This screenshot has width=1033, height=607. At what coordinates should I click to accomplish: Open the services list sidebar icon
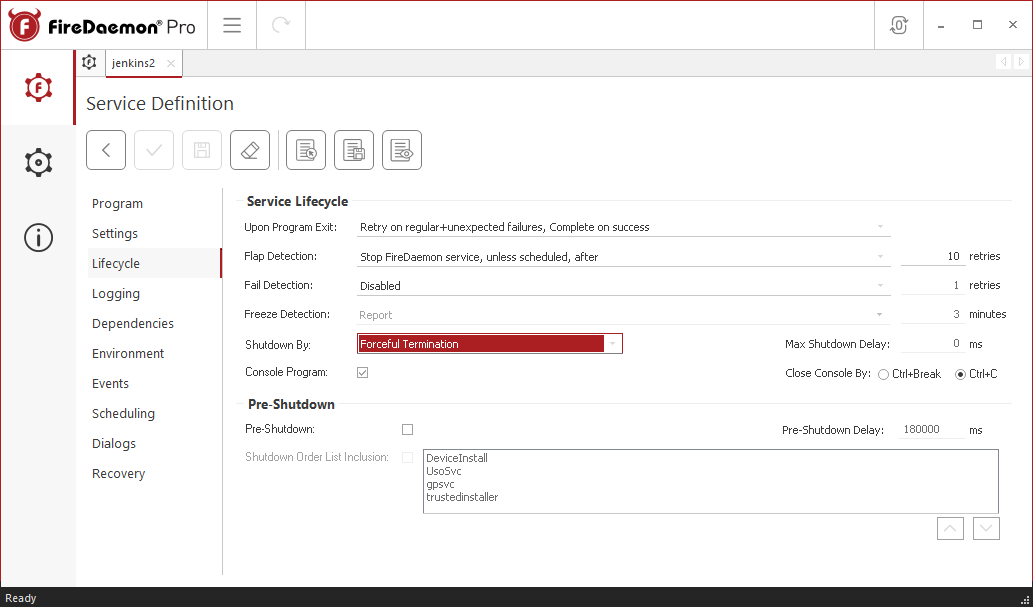point(38,88)
